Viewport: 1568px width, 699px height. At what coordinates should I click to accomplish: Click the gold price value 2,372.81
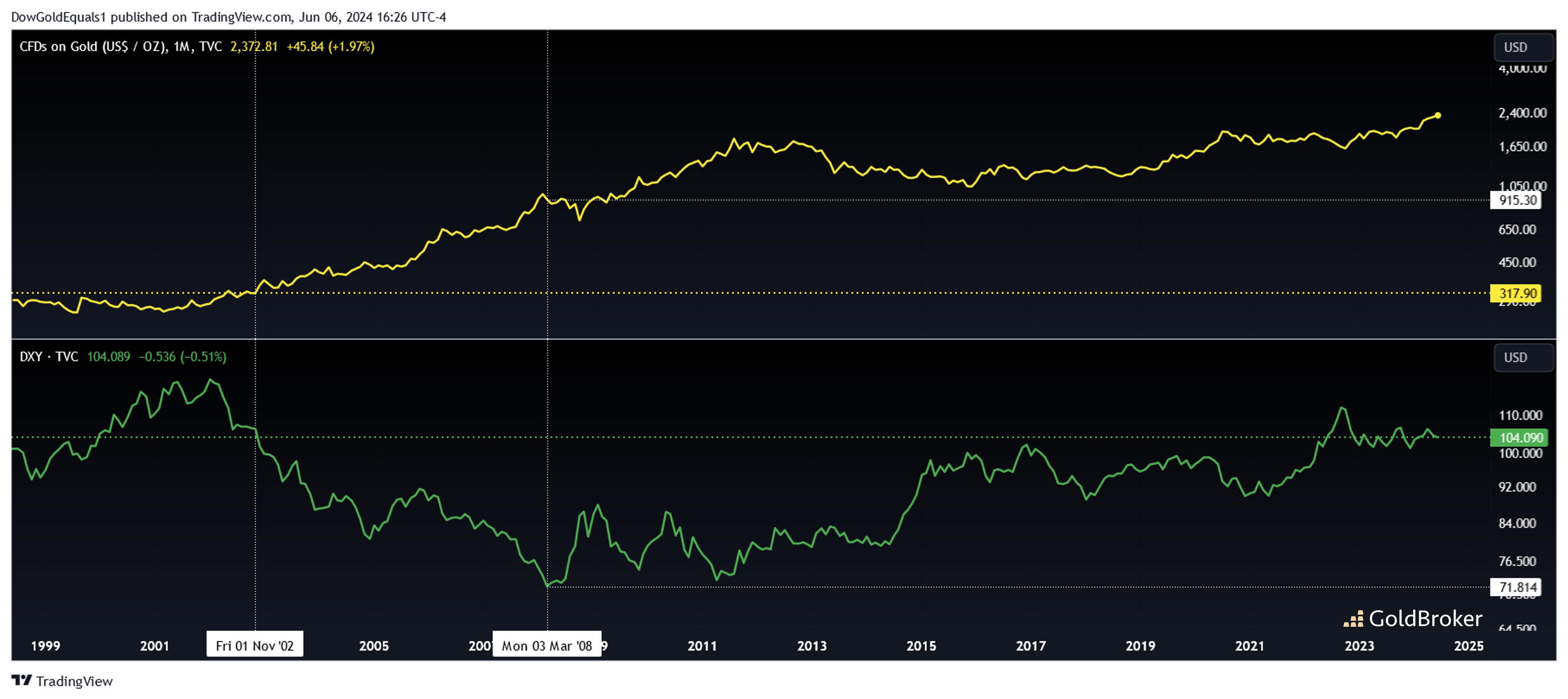point(253,47)
